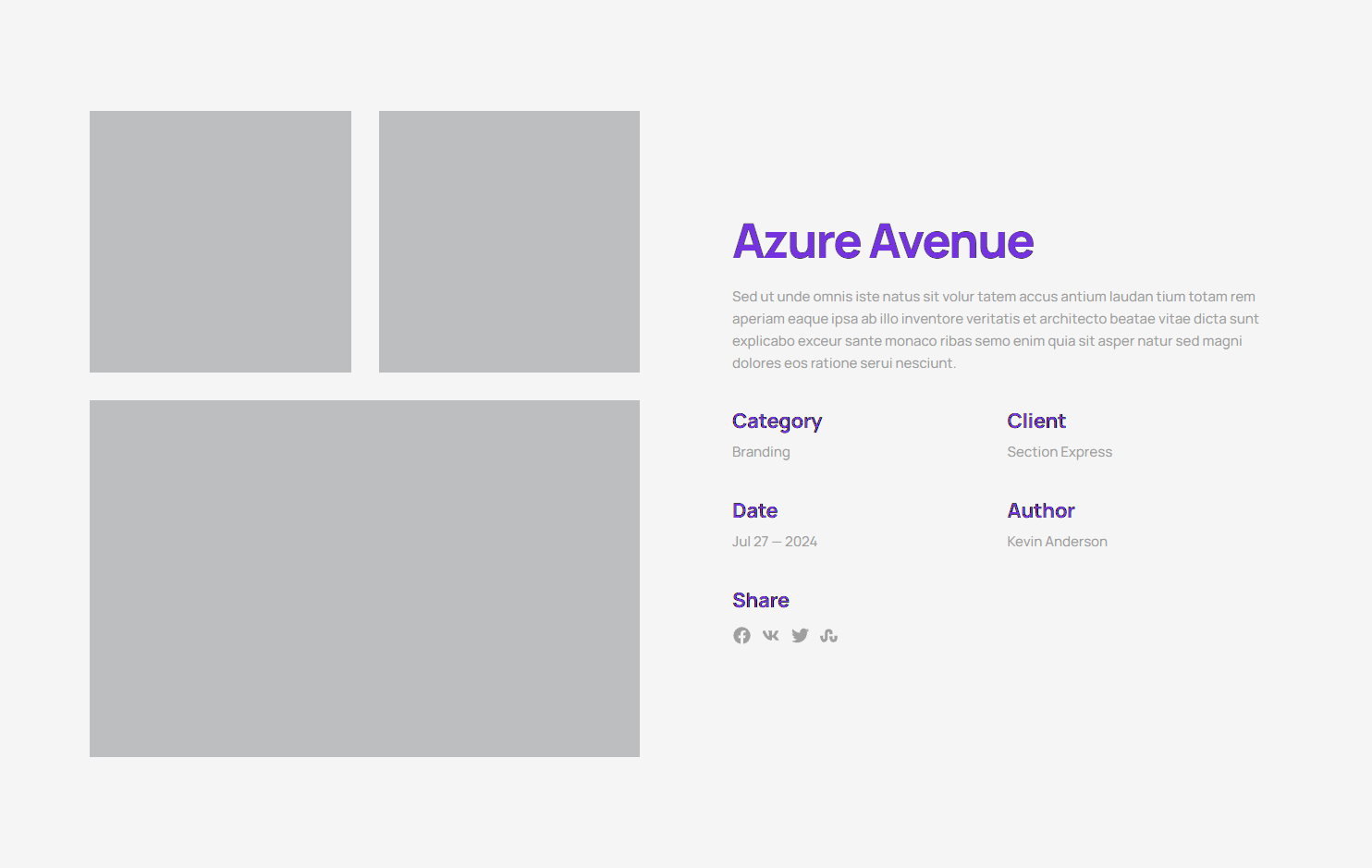
Task: Open the top-right gallery image
Action: 508,241
